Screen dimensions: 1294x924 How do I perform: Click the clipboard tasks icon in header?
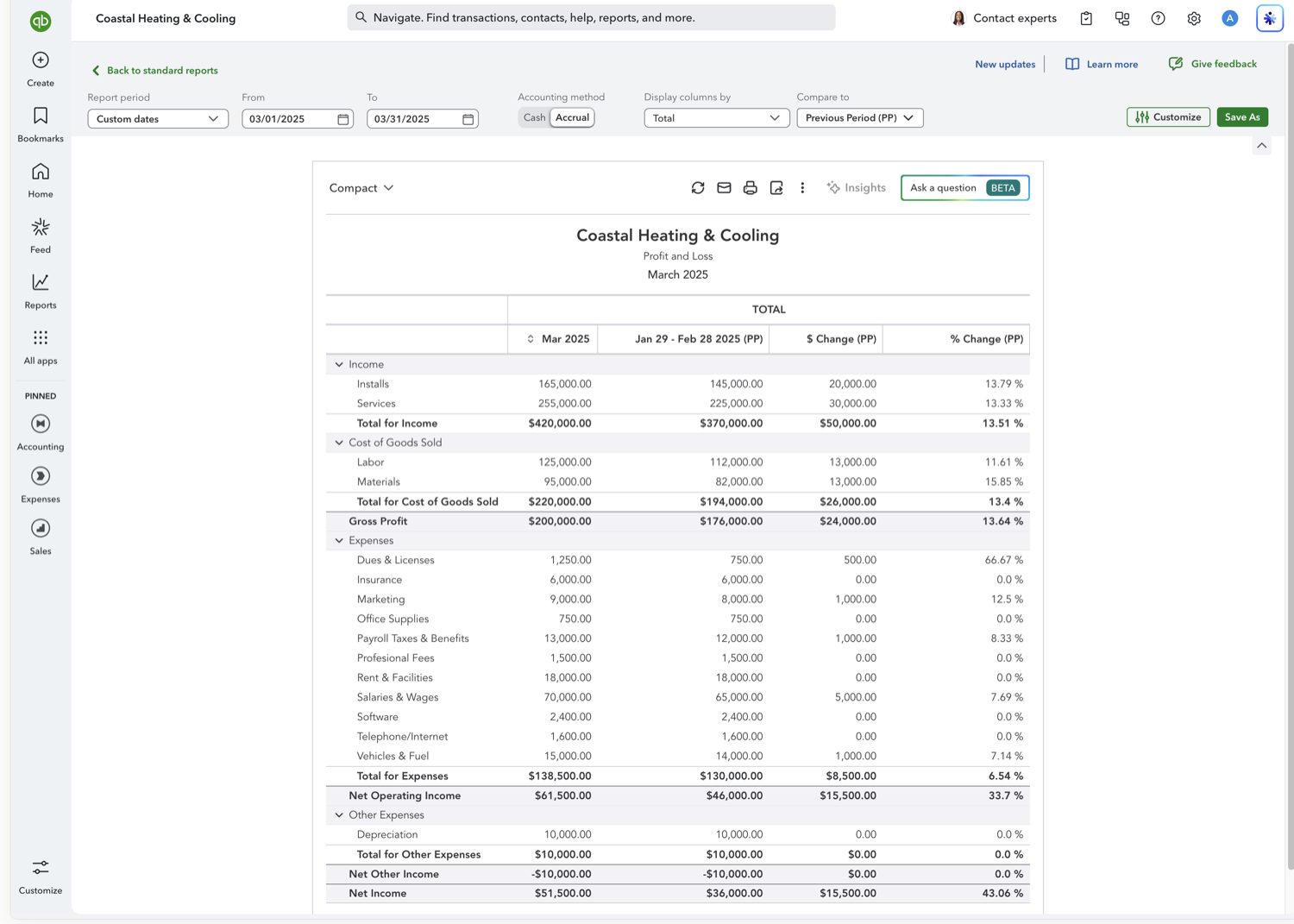(1086, 18)
